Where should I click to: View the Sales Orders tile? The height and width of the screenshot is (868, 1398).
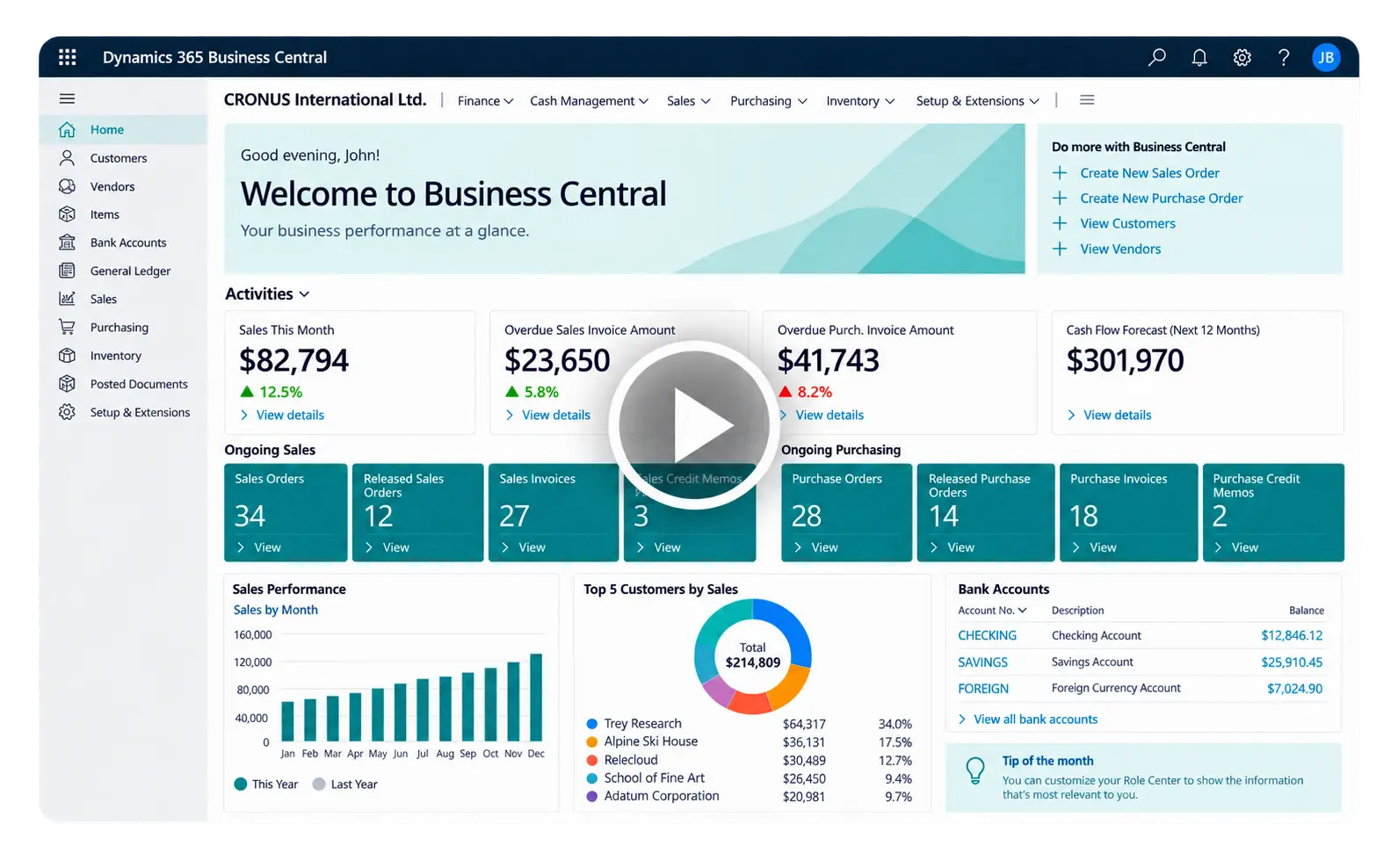286,512
